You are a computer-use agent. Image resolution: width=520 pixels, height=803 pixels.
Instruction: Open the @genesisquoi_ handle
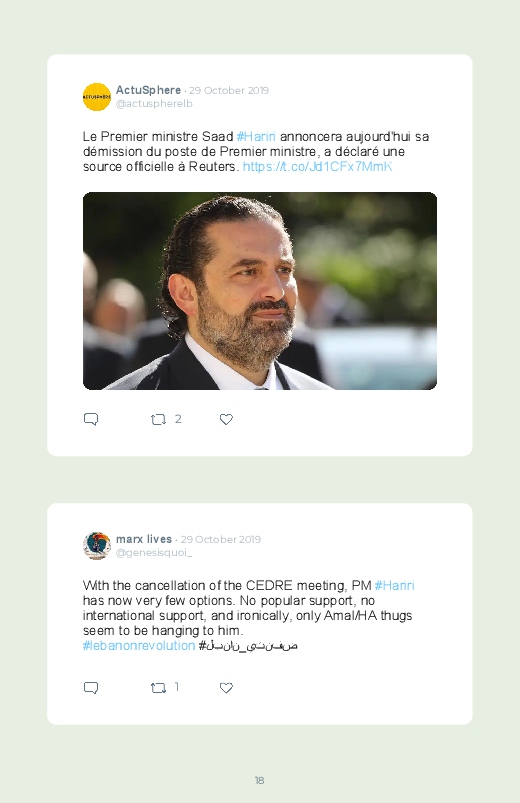[x=154, y=553]
